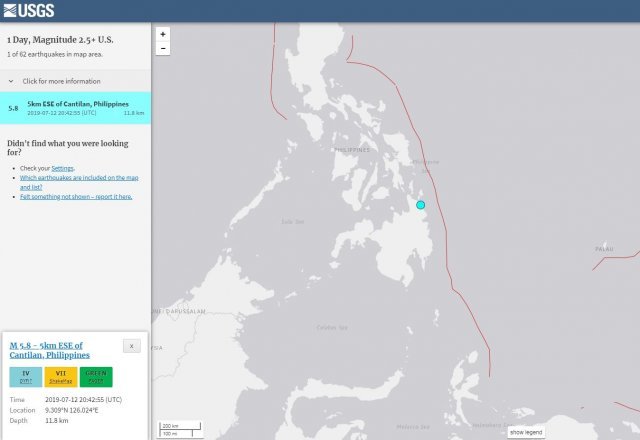Open the Settings link
The height and width of the screenshot is (440, 640).
coord(63,168)
